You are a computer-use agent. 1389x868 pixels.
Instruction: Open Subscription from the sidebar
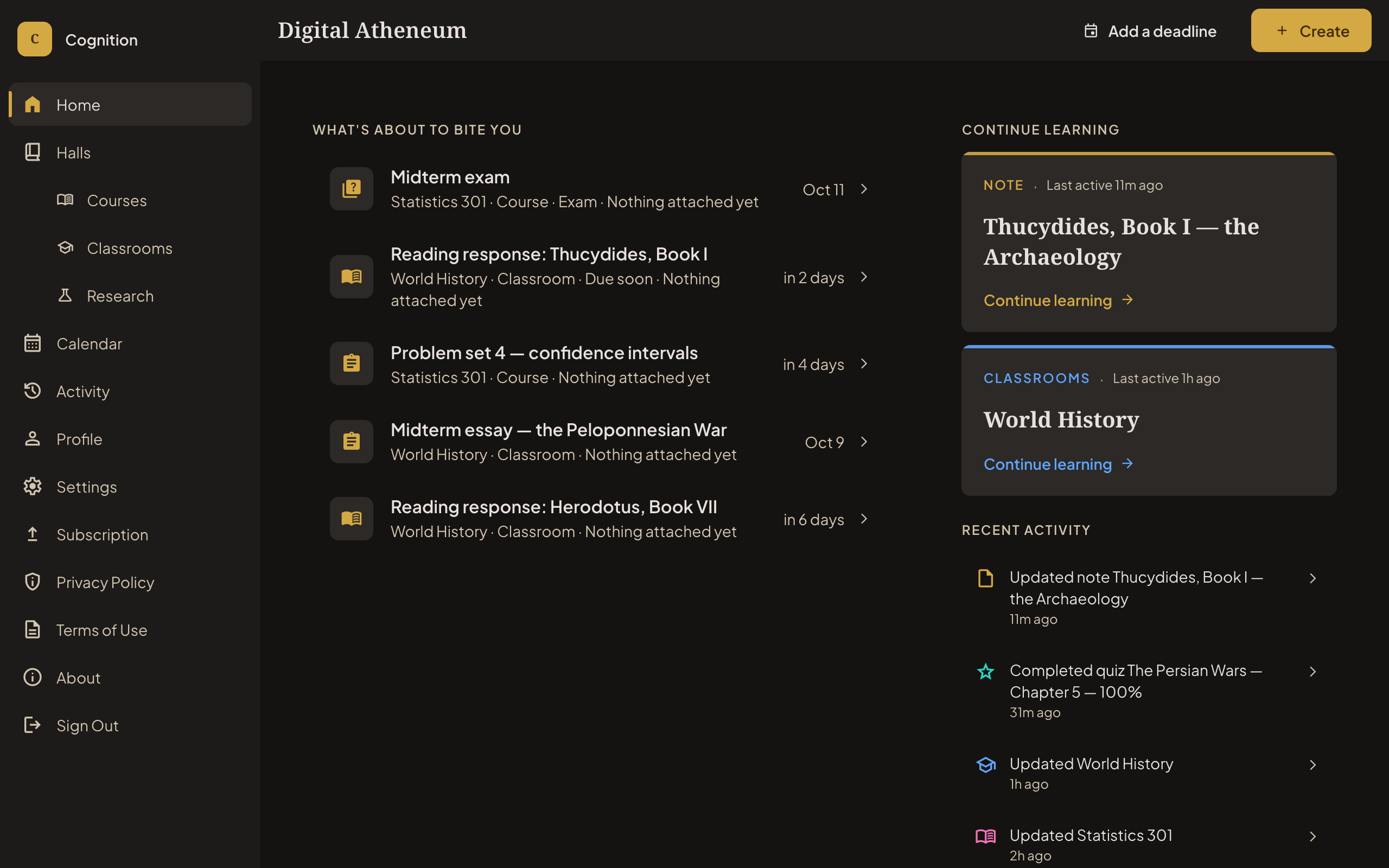click(x=130, y=534)
